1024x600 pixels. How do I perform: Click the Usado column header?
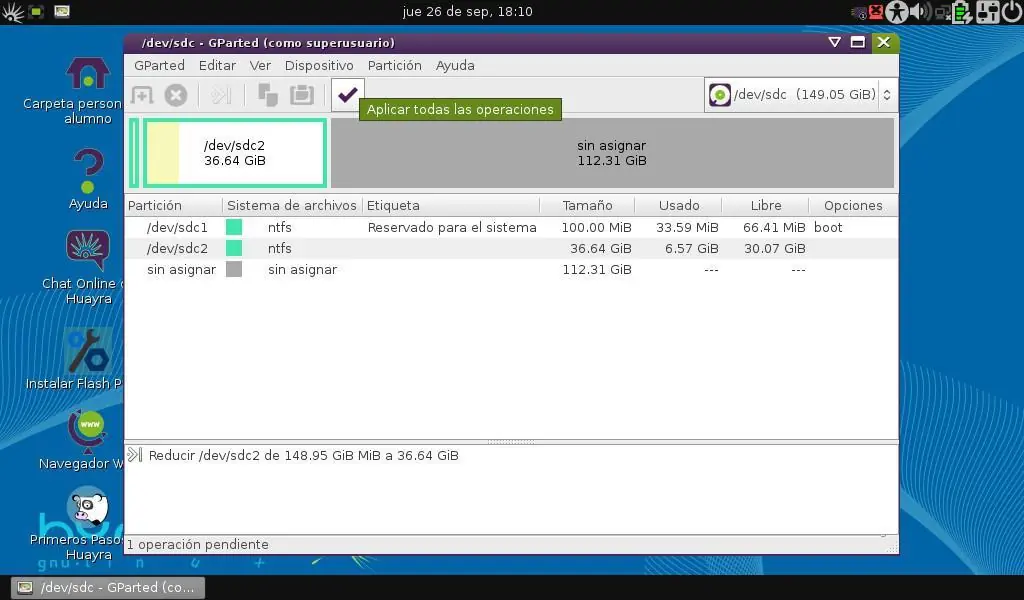pyautogui.click(x=679, y=206)
